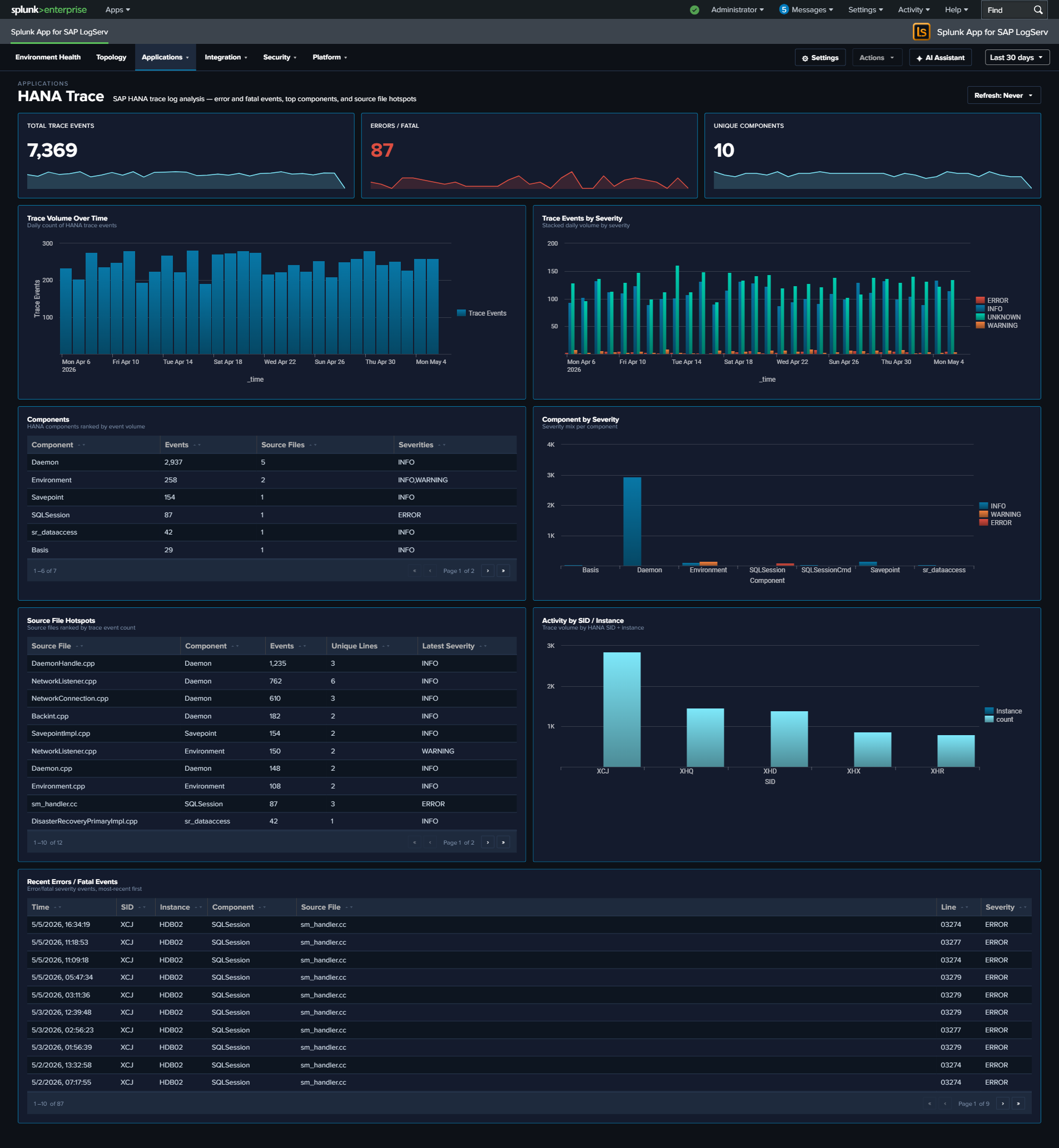Click the Daemon bar in Component by Severity chart

pos(632,522)
